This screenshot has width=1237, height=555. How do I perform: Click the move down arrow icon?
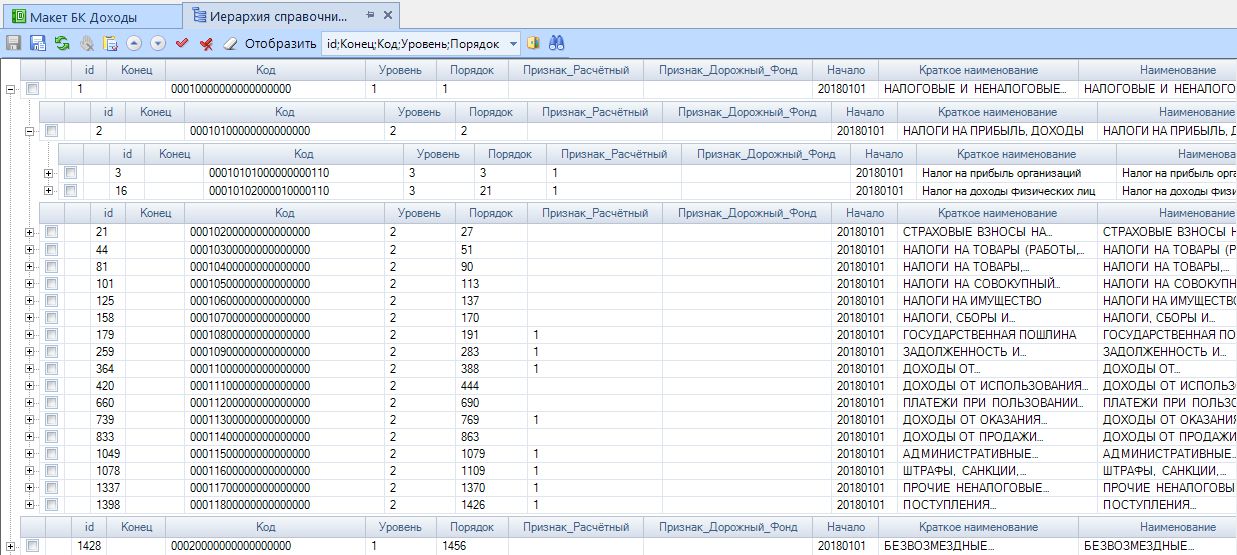(158, 44)
